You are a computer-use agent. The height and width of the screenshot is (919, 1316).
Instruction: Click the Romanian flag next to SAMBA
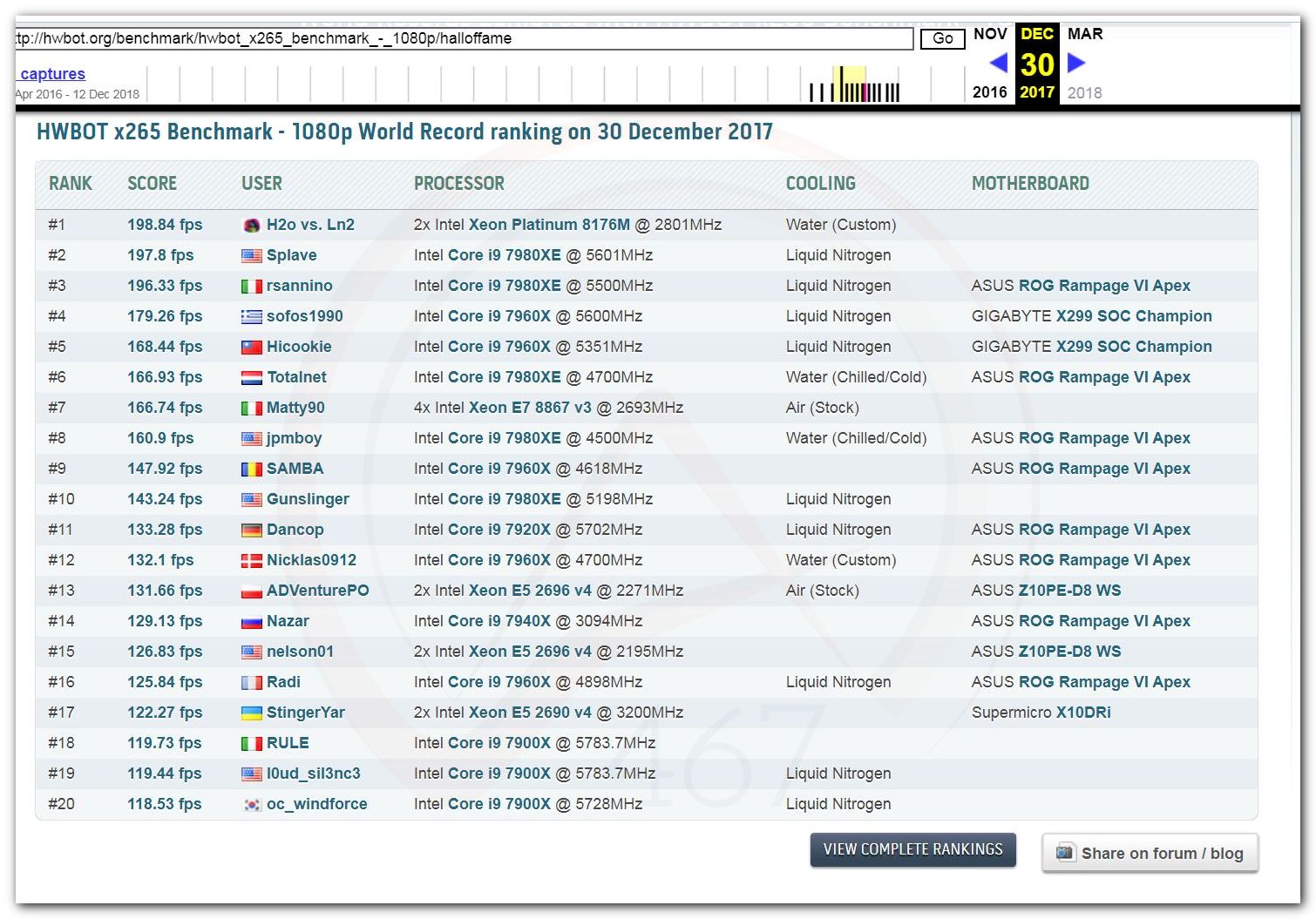(251, 470)
